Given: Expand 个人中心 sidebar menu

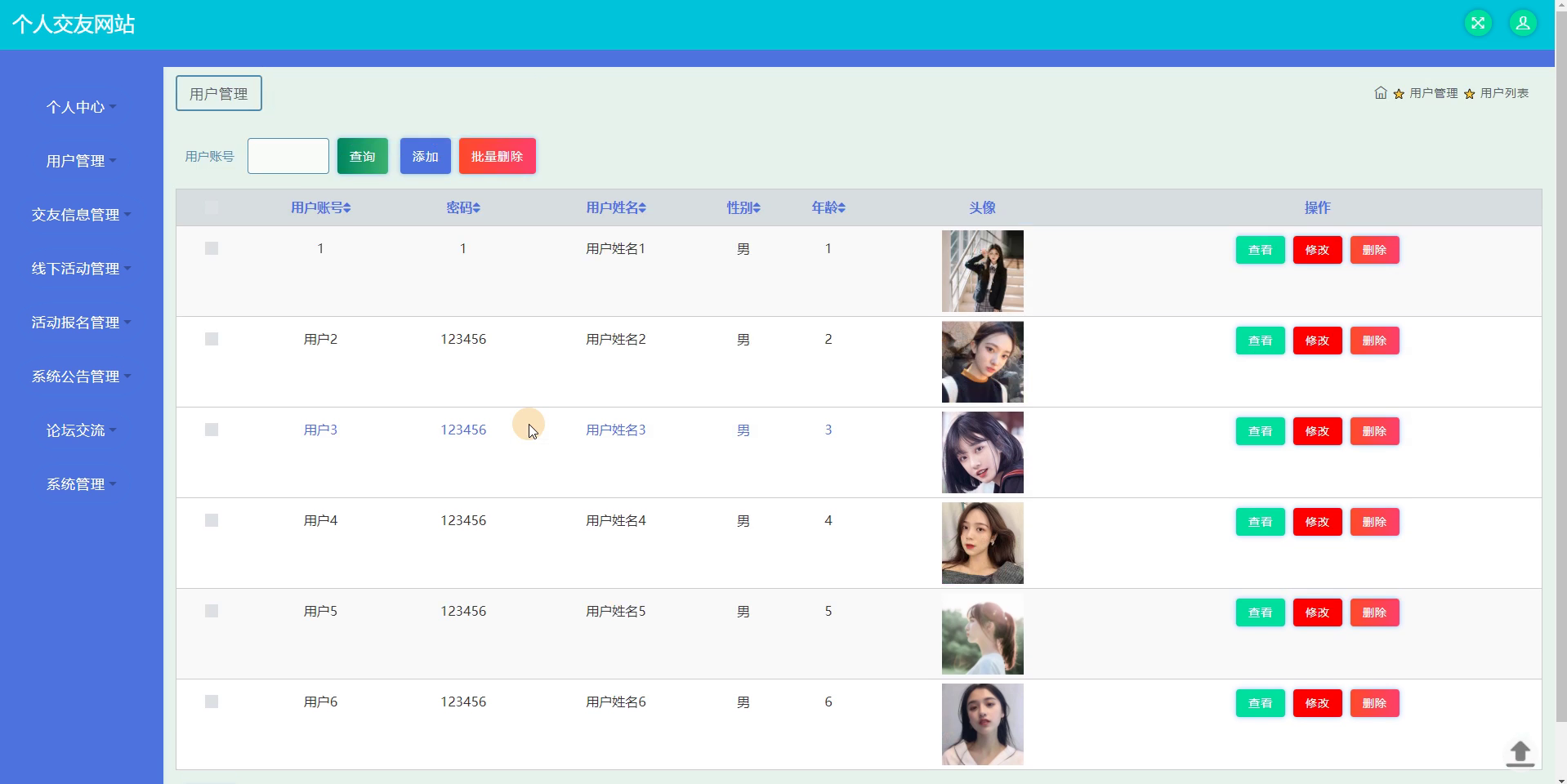Looking at the screenshot, I should (x=81, y=107).
